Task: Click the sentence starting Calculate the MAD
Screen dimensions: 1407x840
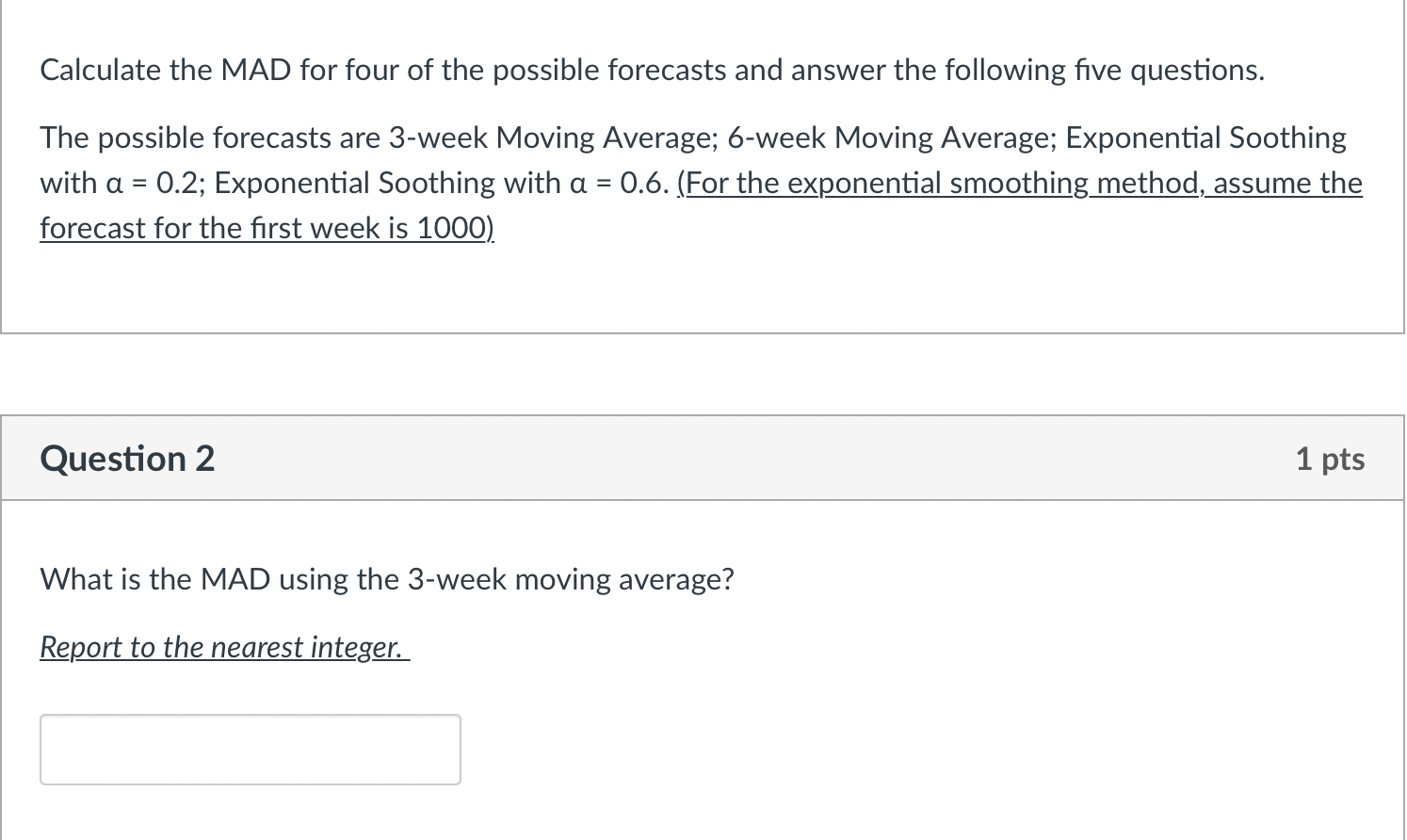Action: pyautogui.click(x=652, y=71)
